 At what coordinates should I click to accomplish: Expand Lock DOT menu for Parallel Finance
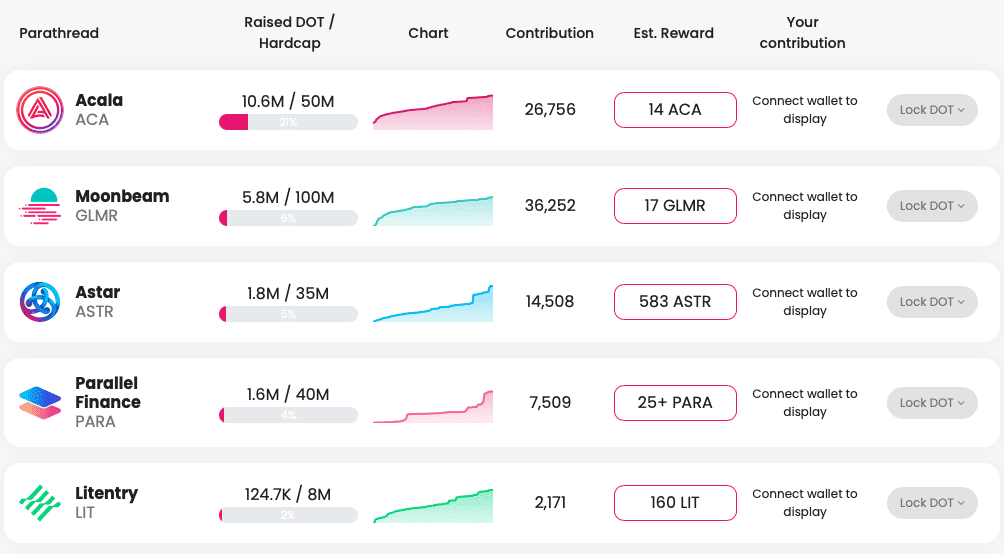[931, 403]
